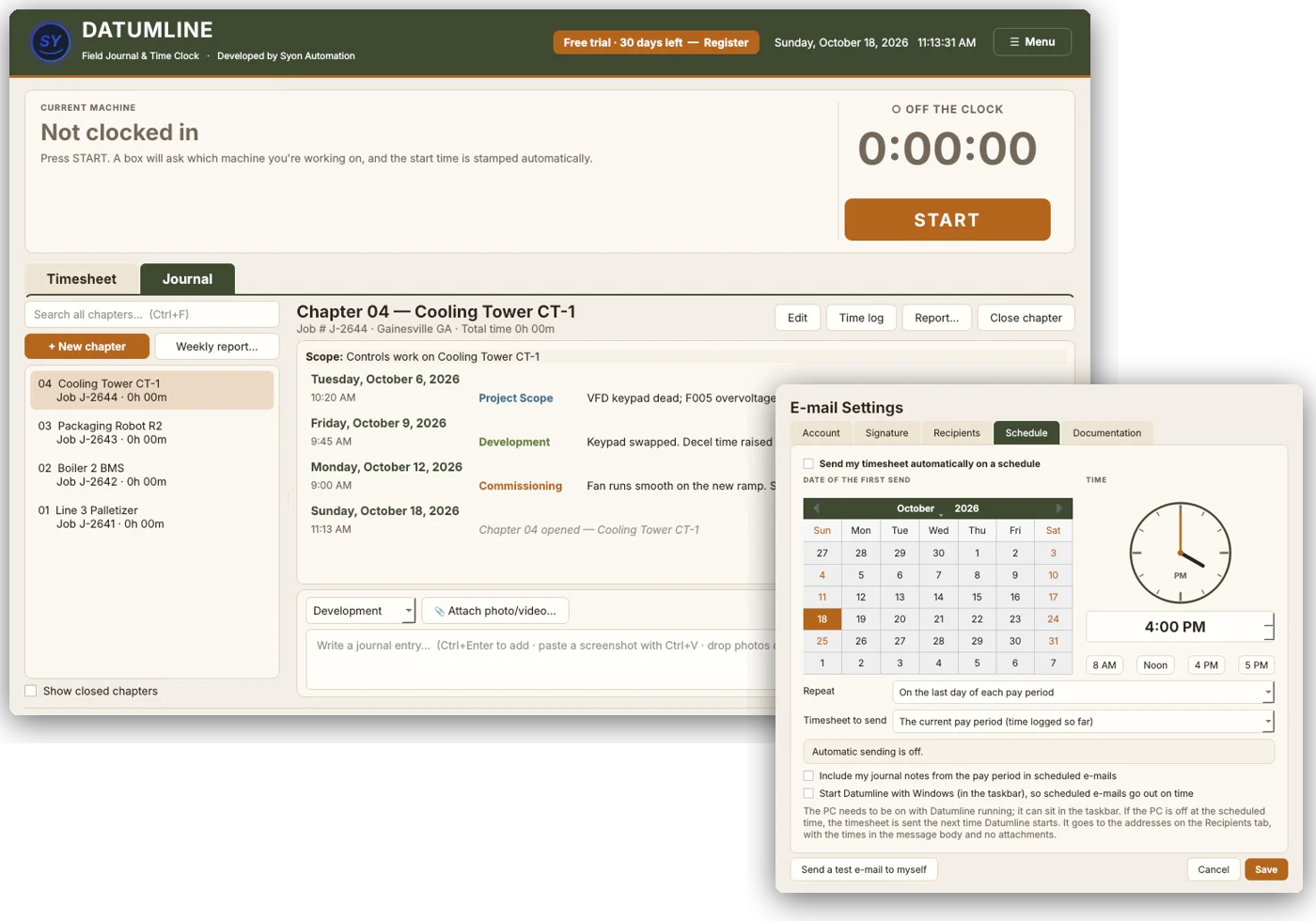This screenshot has height=921, width=1316.
Task: Choose the Noon time preset
Action: (x=1155, y=665)
